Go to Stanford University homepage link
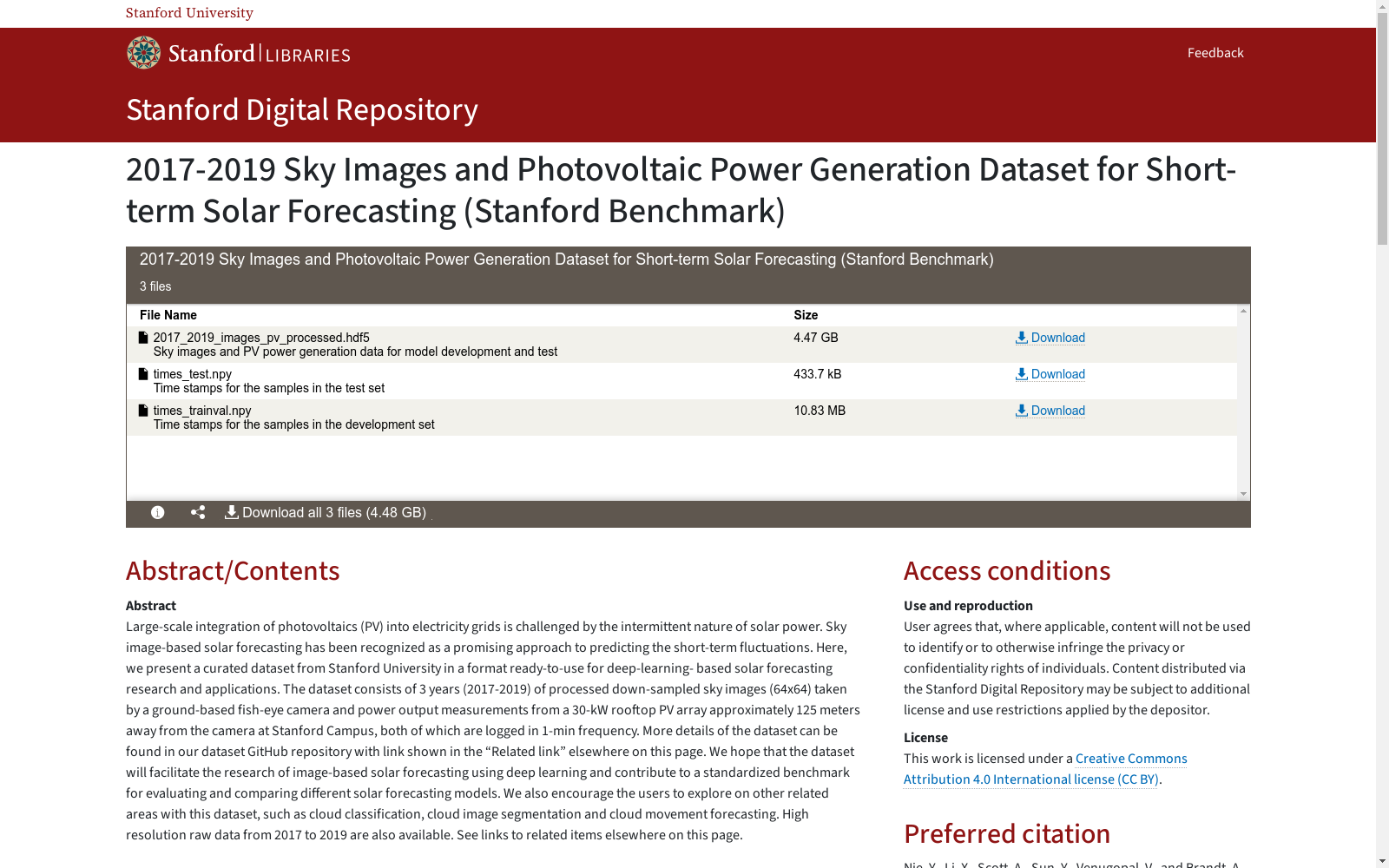The image size is (1389, 868). 189,13
